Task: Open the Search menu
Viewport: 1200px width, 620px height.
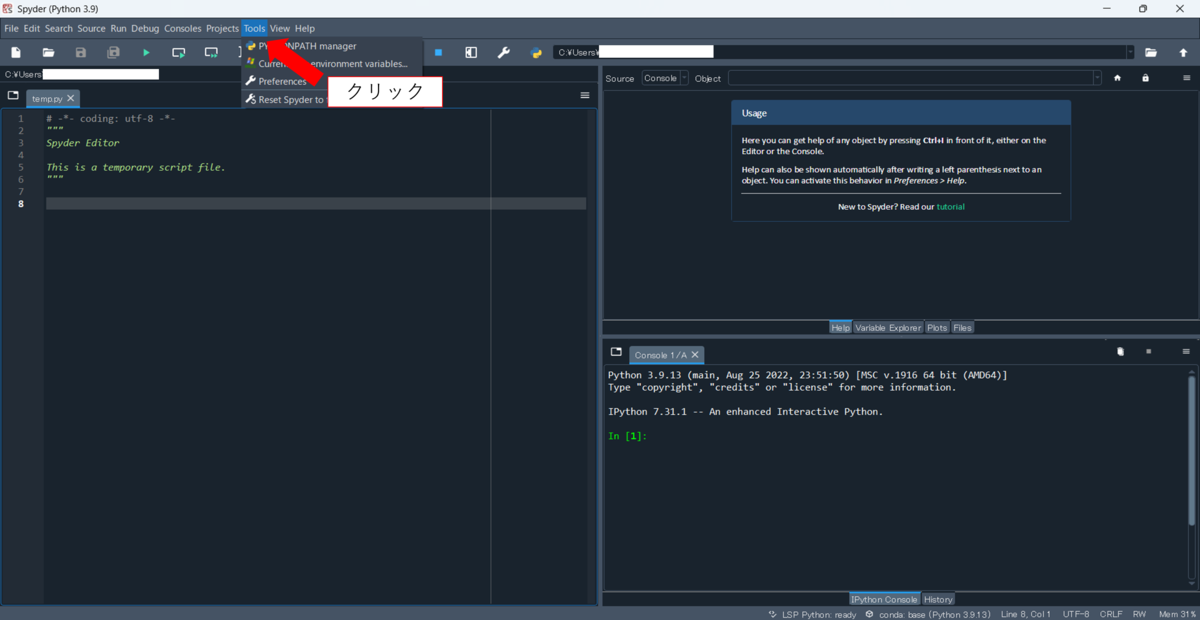Action: pos(58,29)
